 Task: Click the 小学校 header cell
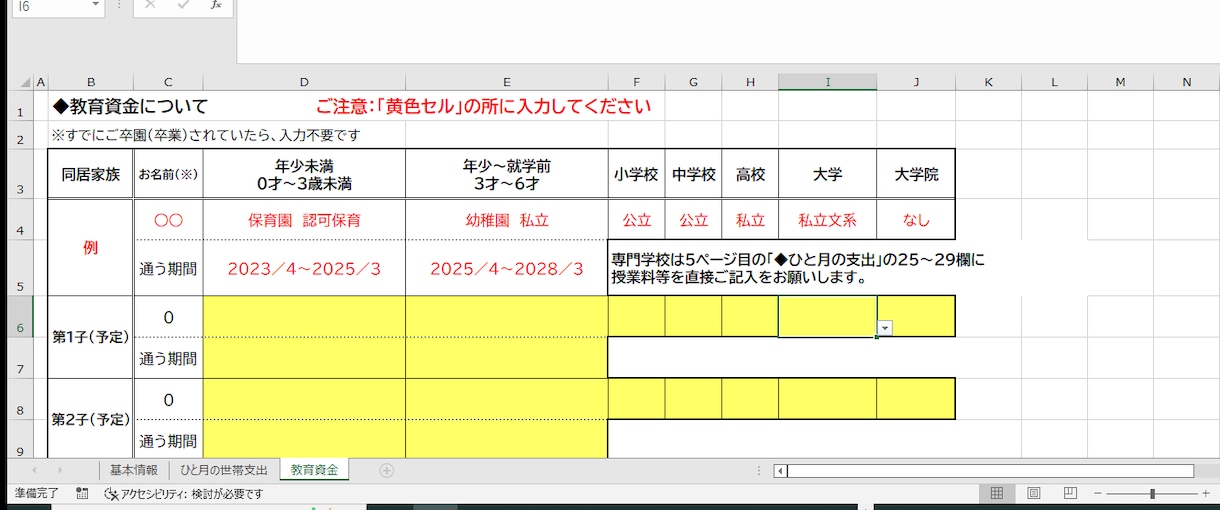(636, 174)
